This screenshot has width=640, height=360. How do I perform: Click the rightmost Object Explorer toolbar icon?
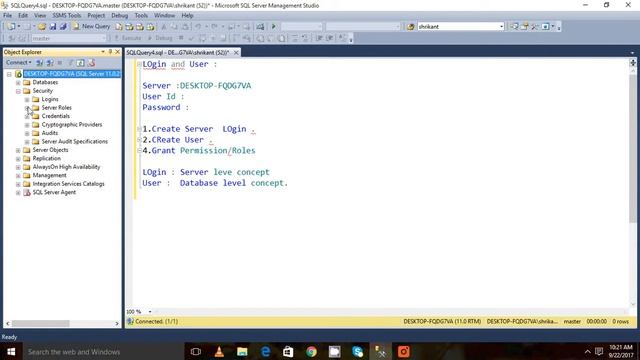tap(91, 63)
